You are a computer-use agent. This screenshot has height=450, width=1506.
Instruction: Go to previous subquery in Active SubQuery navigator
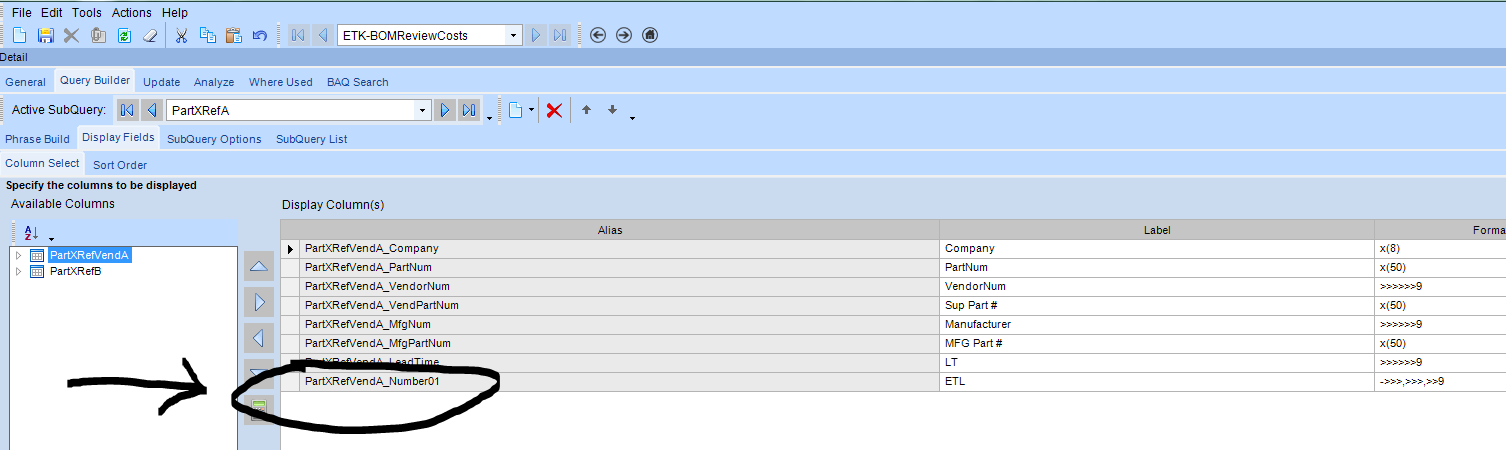point(151,110)
